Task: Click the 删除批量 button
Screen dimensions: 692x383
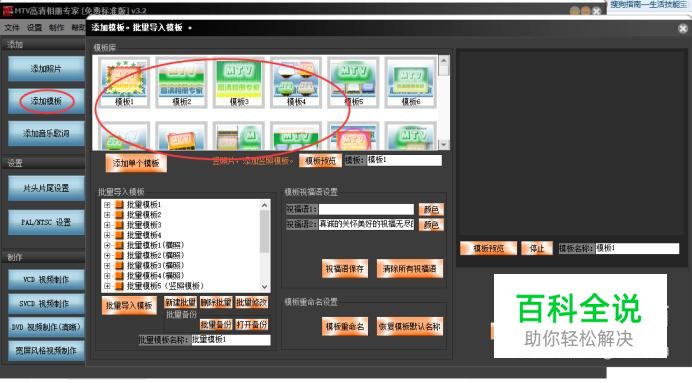Action: [x=216, y=302]
